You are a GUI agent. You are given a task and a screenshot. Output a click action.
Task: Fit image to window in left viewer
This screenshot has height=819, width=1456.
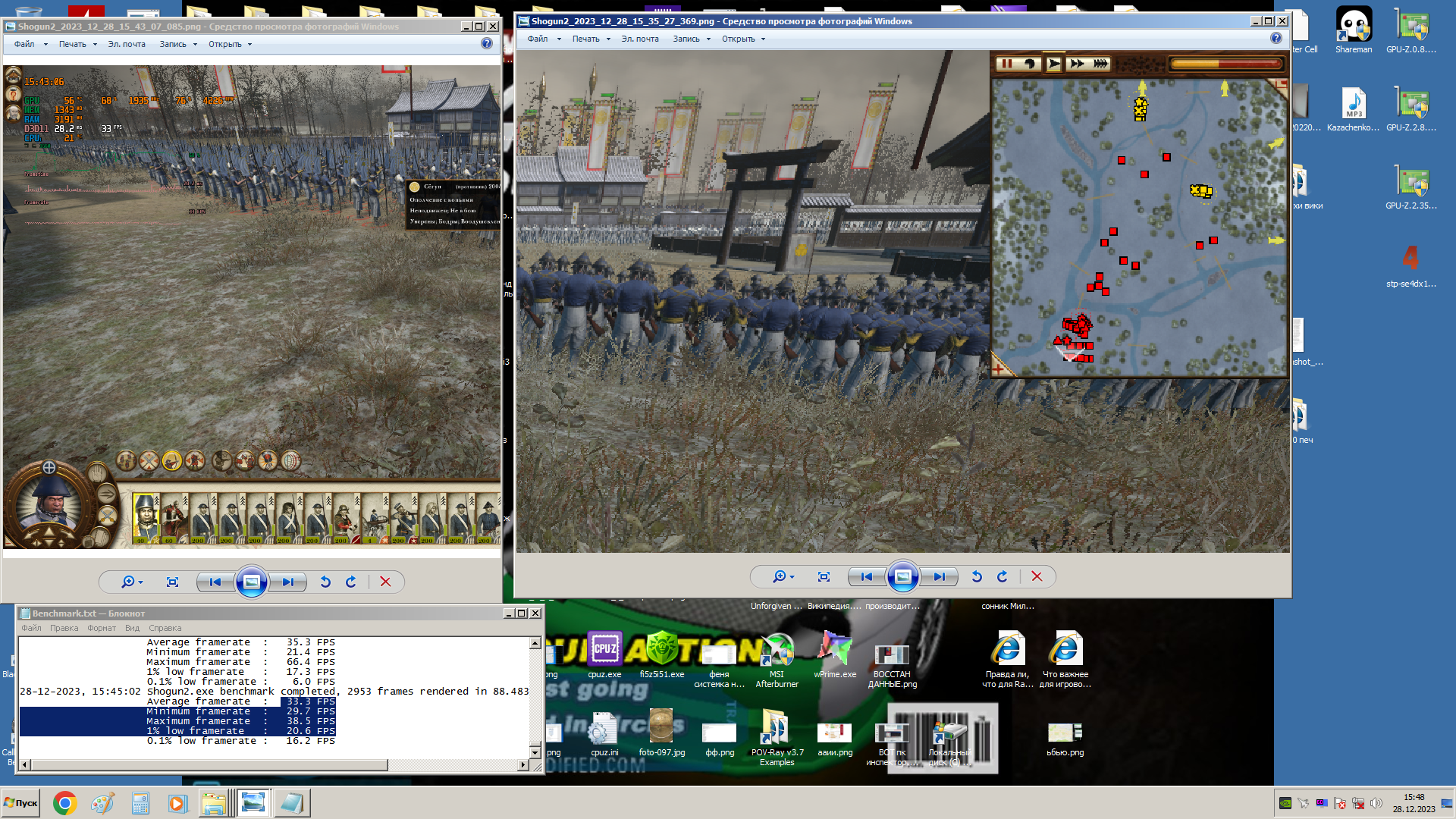(172, 582)
